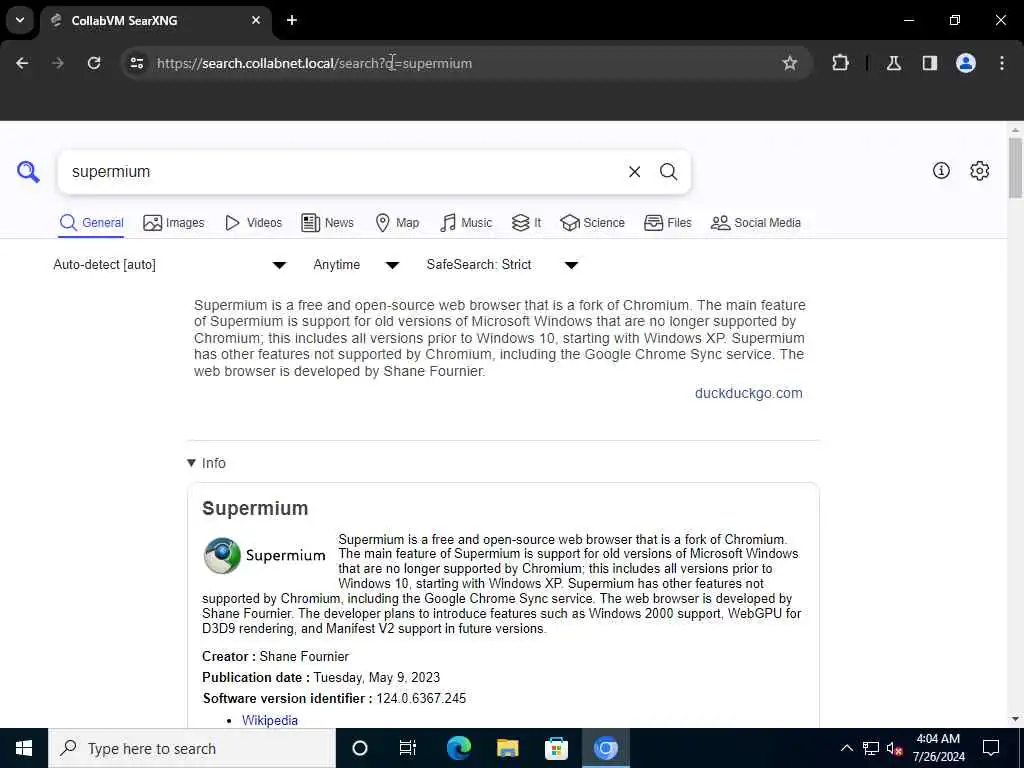Open Task View on the taskbar
The height and width of the screenshot is (768, 1024).
coord(408,748)
